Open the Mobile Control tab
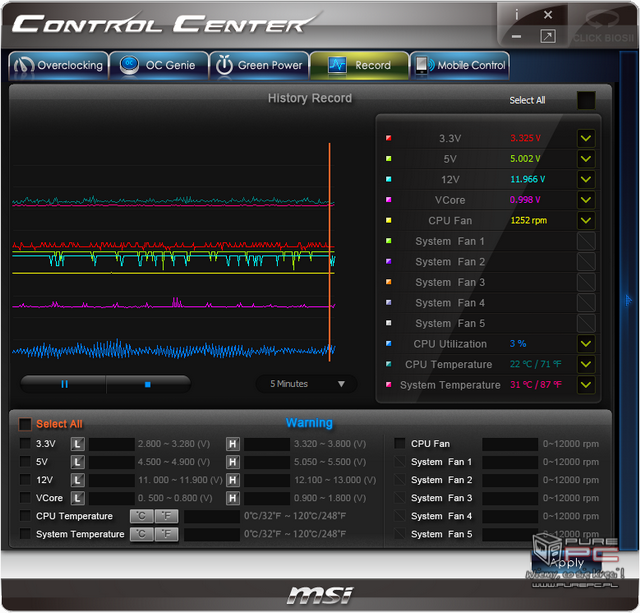Image resolution: width=640 pixels, height=613 pixels. point(460,65)
